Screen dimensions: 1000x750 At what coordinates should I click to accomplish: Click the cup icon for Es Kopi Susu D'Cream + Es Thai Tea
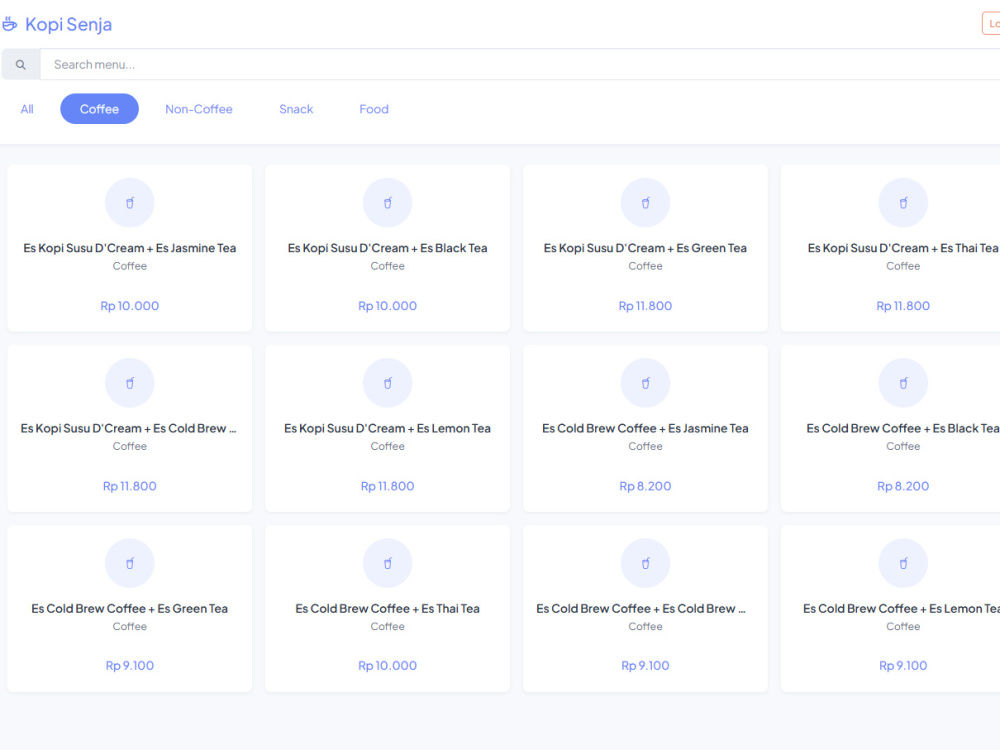pyautogui.click(x=903, y=203)
